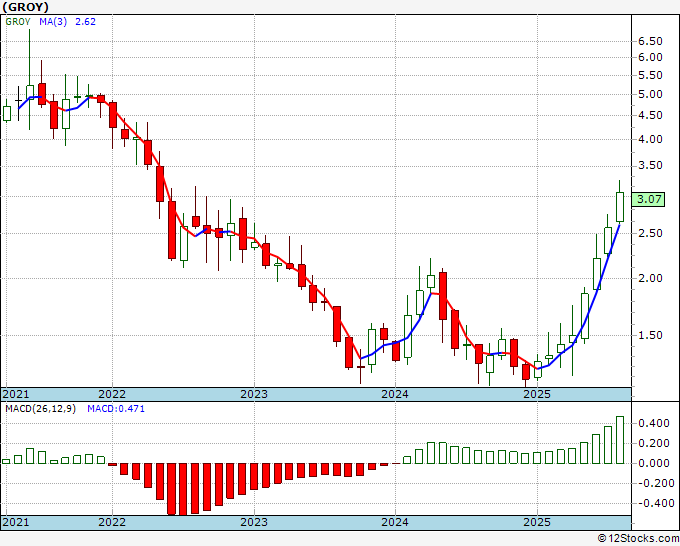Click the 5.00 price axis label
This screenshot has width=680, height=546.
tap(650, 95)
